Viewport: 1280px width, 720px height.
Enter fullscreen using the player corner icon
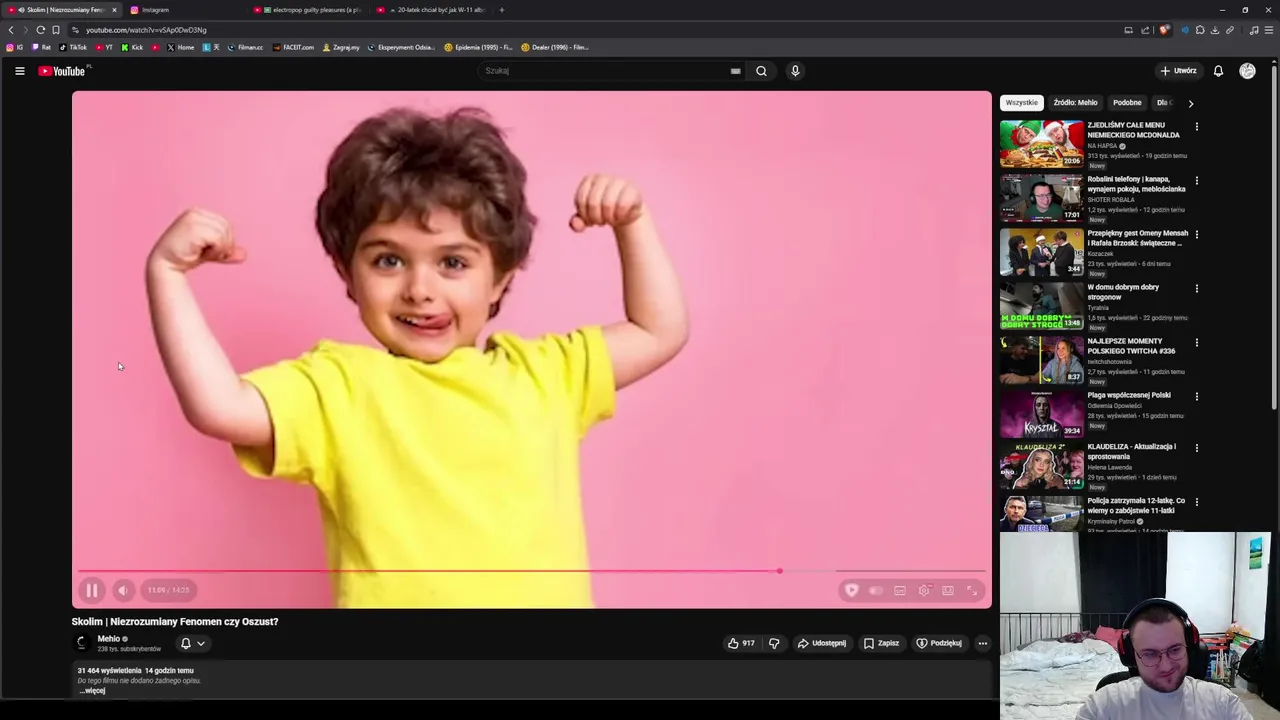point(972,591)
